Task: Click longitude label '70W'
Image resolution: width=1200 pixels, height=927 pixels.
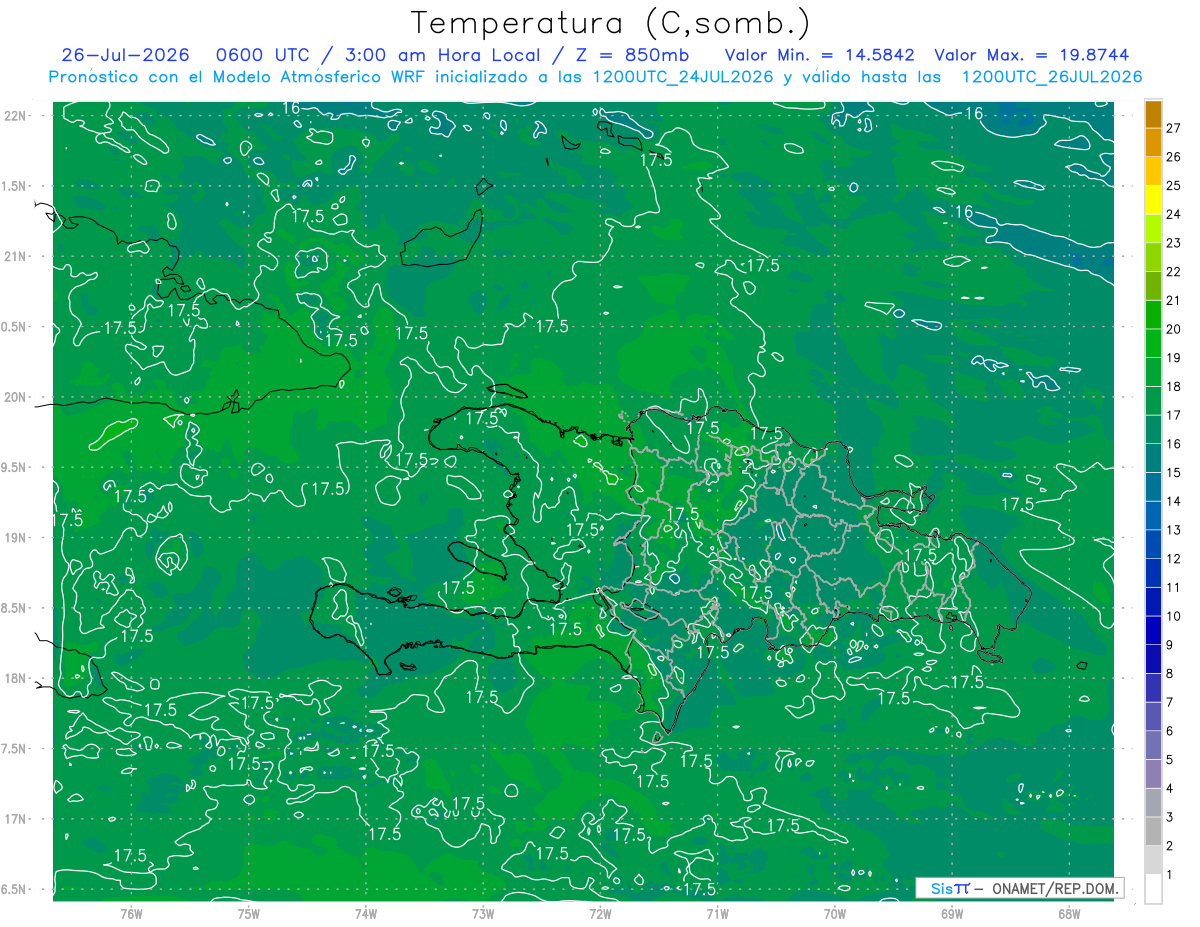Action: 834,914
